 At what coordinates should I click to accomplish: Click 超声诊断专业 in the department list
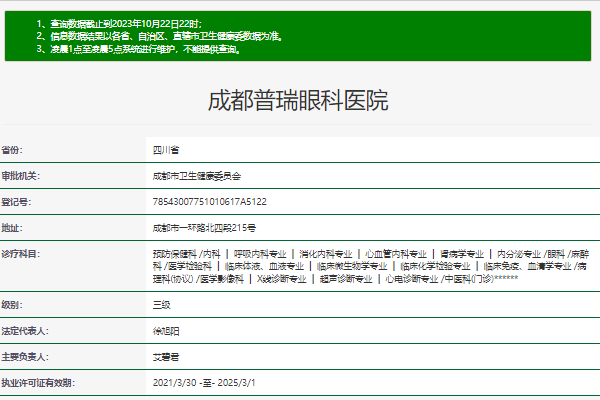(x=346, y=279)
